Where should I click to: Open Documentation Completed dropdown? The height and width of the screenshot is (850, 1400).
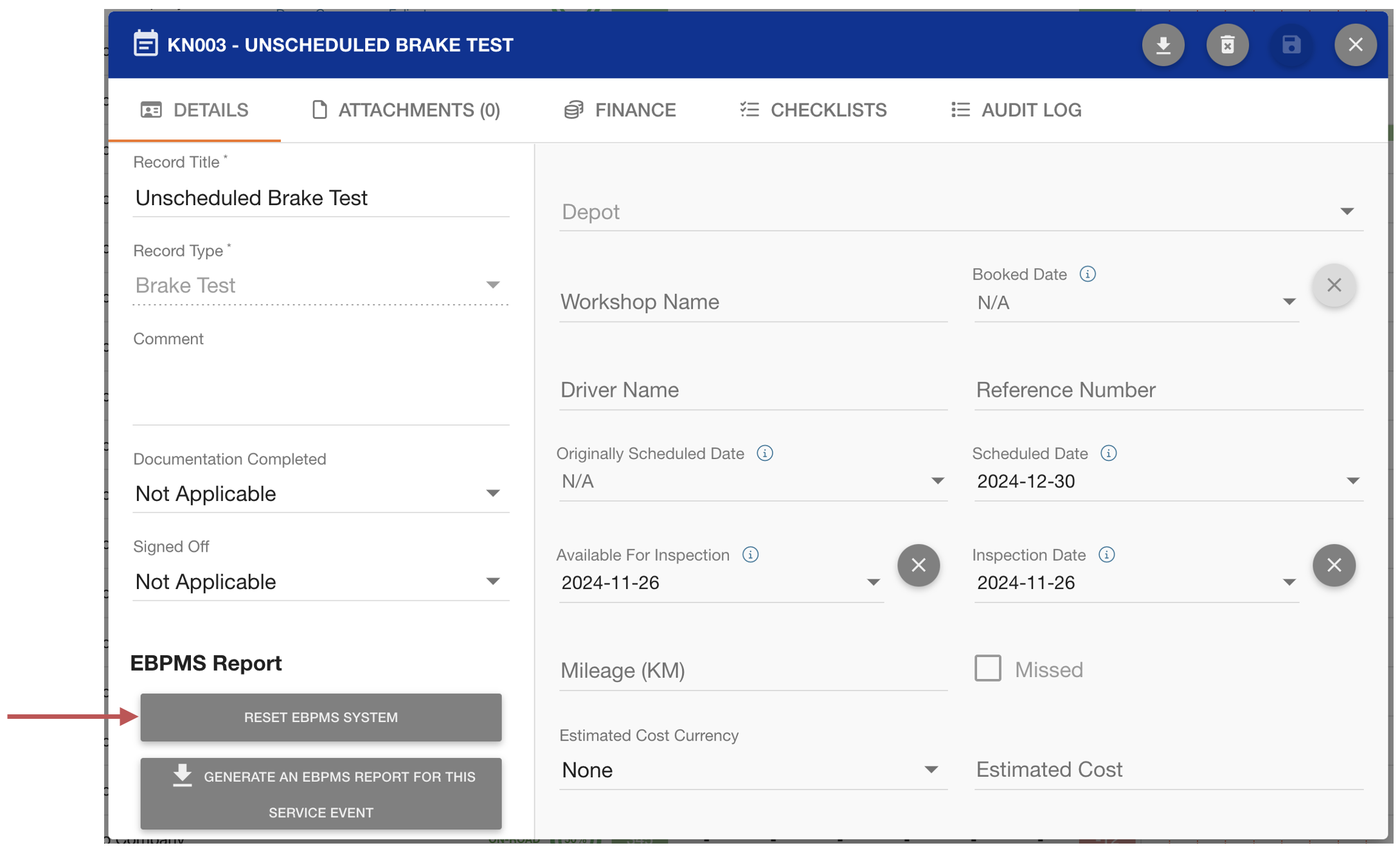(x=320, y=494)
